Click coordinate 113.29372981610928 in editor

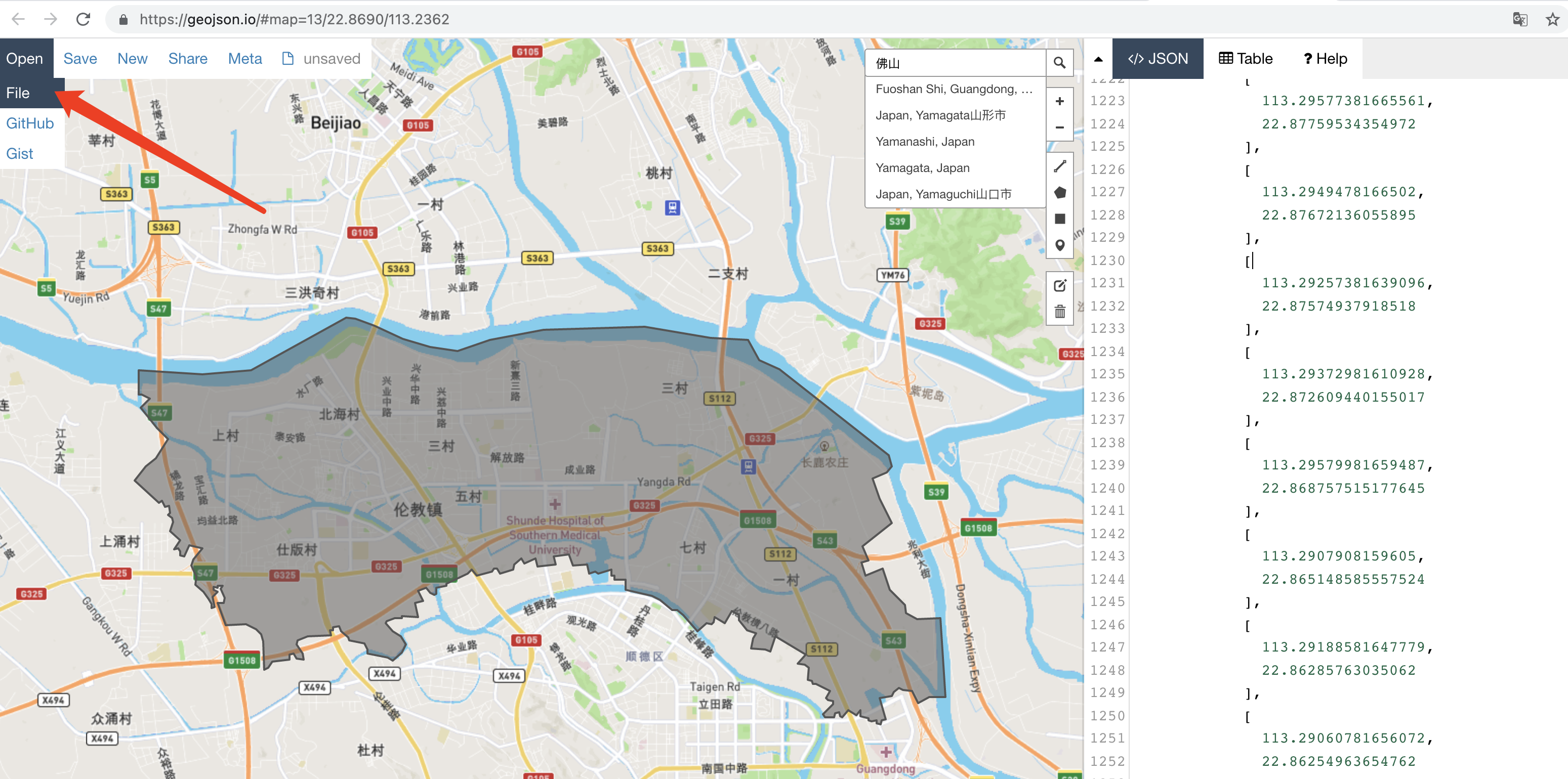click(1344, 373)
